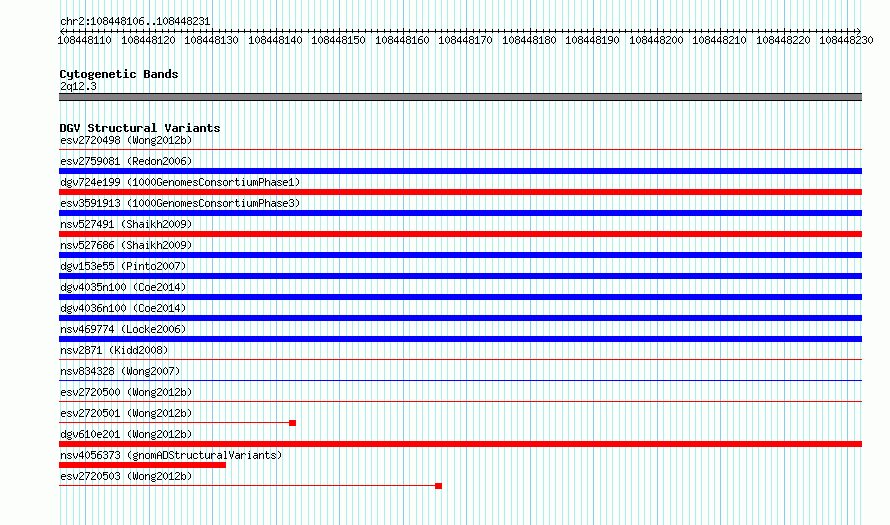Select dgv4036n100 (Coe2014) label
Image resolution: width=890 pixels, height=525 pixels.
pyautogui.click(x=123, y=308)
